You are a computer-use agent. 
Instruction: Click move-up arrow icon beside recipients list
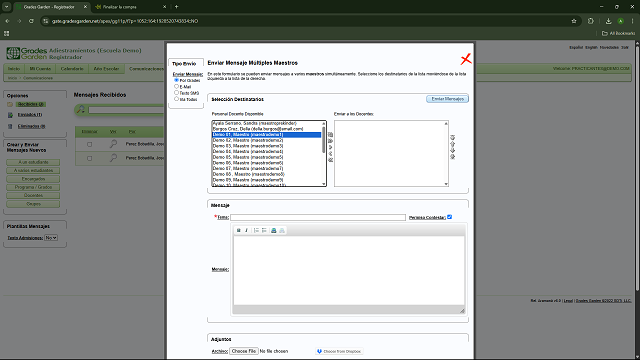(452, 144)
